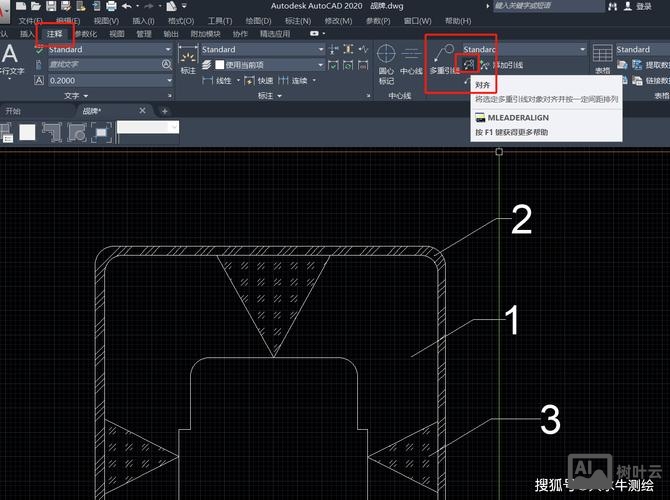The width and height of the screenshot is (670, 500).
Task: Click the magnifier icon beside 查找文字 field
Action: pyautogui.click(x=167, y=65)
